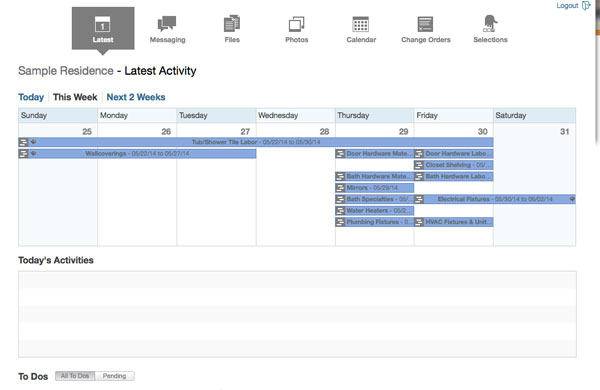Viewport: 600px width, 390px height.
Task: Click continuation arrow on Tub/Shower Tile Labor
Action: click(34, 142)
